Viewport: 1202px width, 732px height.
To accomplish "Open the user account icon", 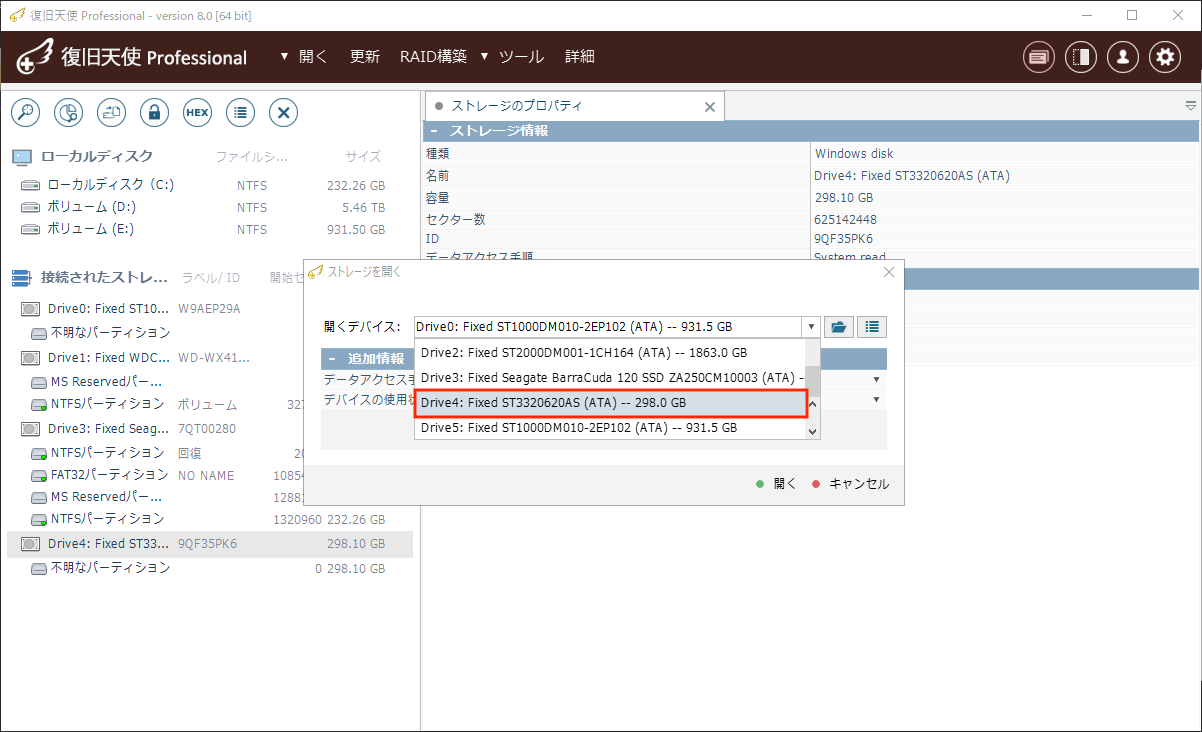I will pyautogui.click(x=1122, y=57).
